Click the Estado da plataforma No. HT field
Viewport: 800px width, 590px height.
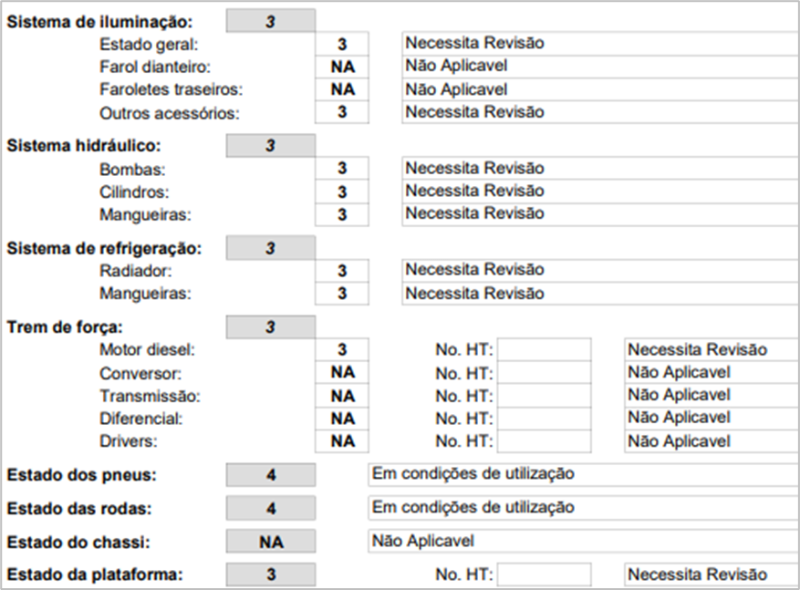coord(544,575)
